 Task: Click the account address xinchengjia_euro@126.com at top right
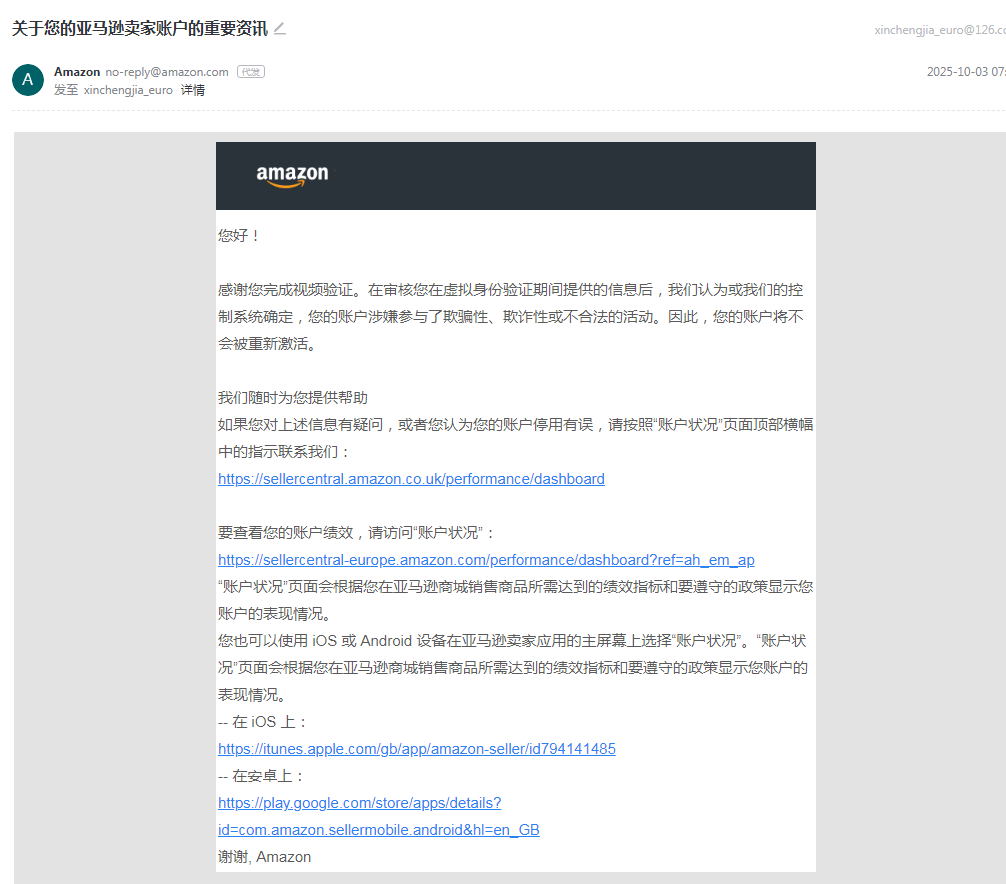(939, 30)
